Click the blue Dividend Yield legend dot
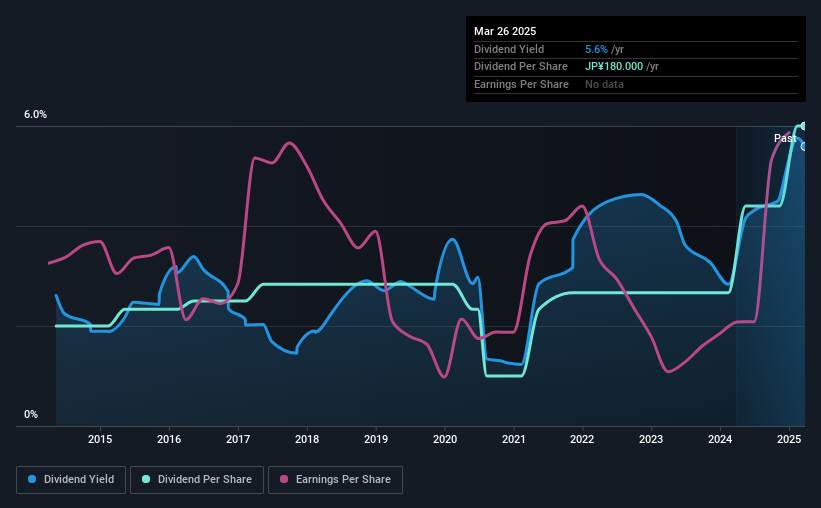This screenshot has width=821, height=508. pyautogui.click(x=32, y=479)
